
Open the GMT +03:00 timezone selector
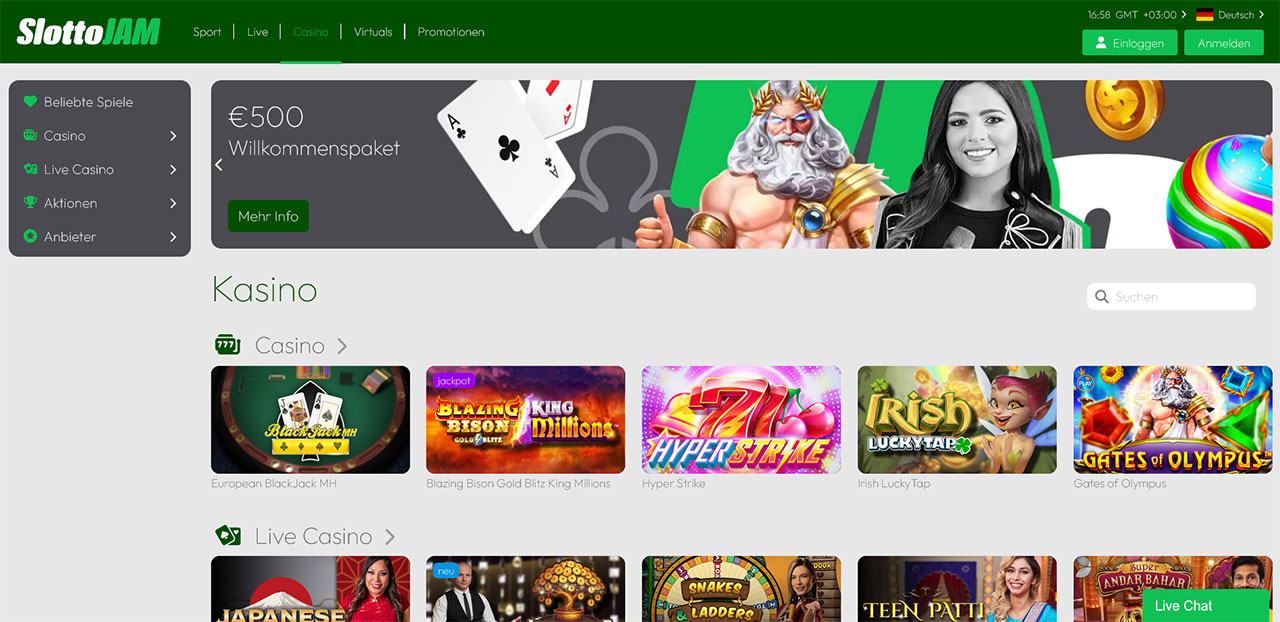[x=1137, y=15]
